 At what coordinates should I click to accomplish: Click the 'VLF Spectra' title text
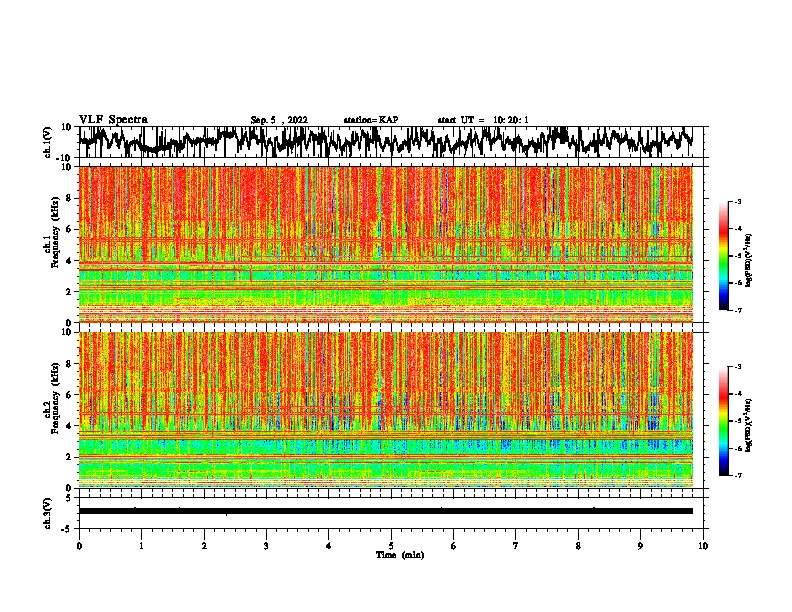[113, 120]
